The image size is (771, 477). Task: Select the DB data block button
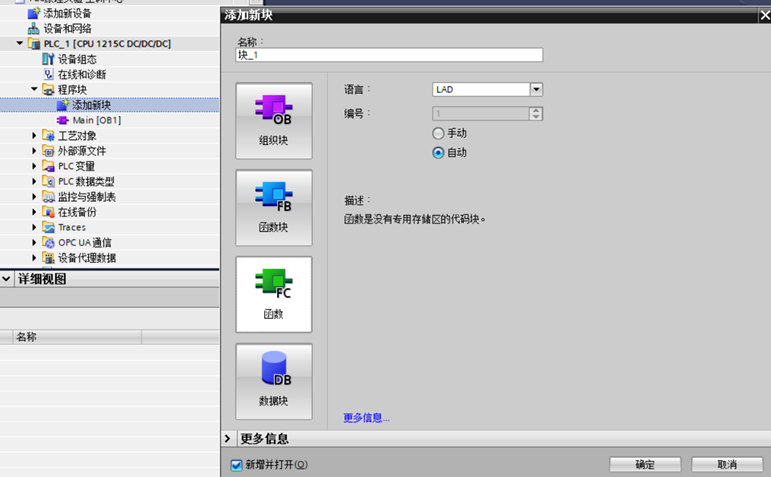[x=274, y=382]
